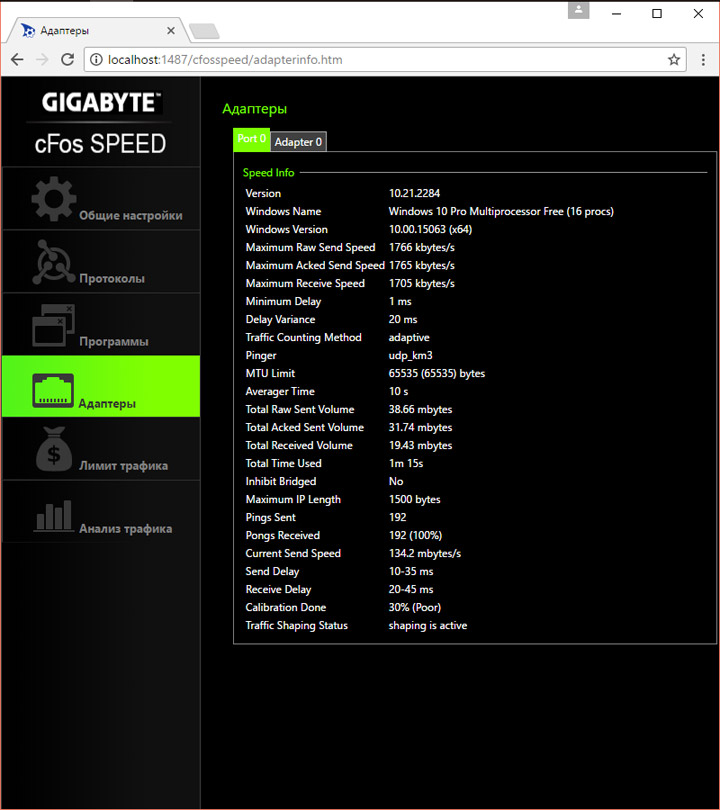Viewport: 720px width, 810px height.
Task: Close the Адаптеры browser tab
Action: (170, 30)
